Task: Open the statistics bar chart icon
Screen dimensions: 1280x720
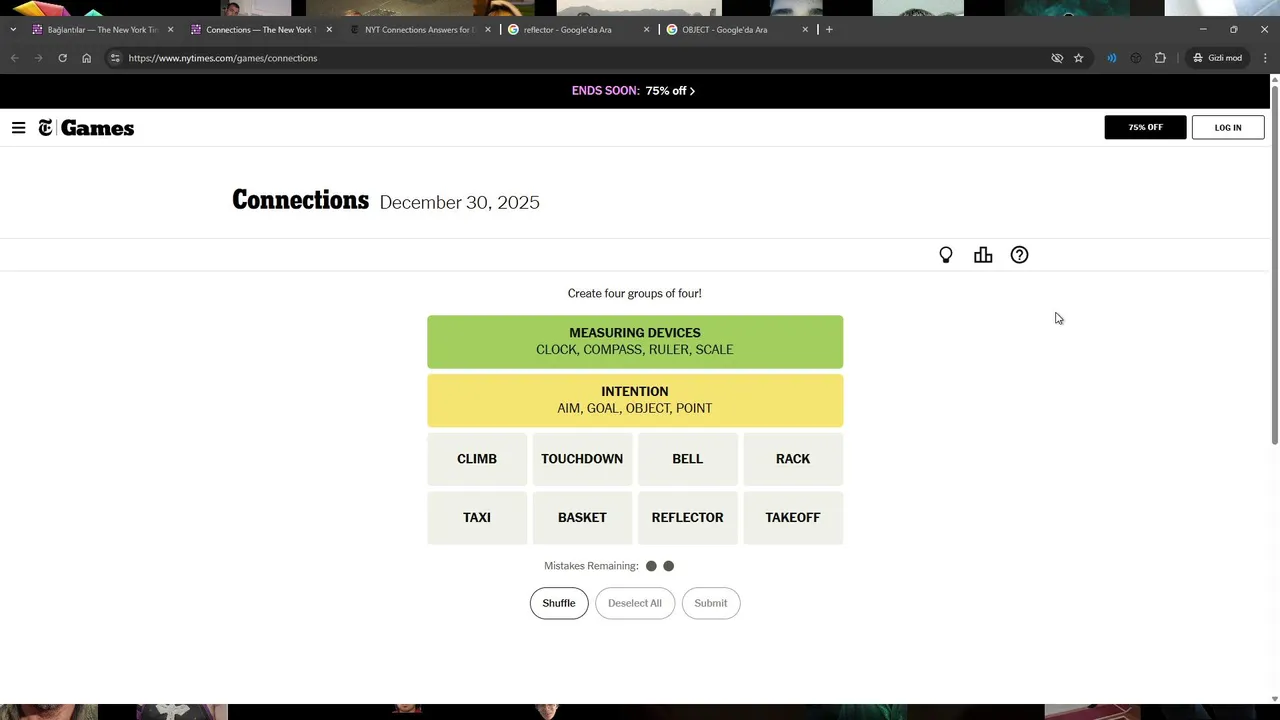Action: (x=983, y=255)
